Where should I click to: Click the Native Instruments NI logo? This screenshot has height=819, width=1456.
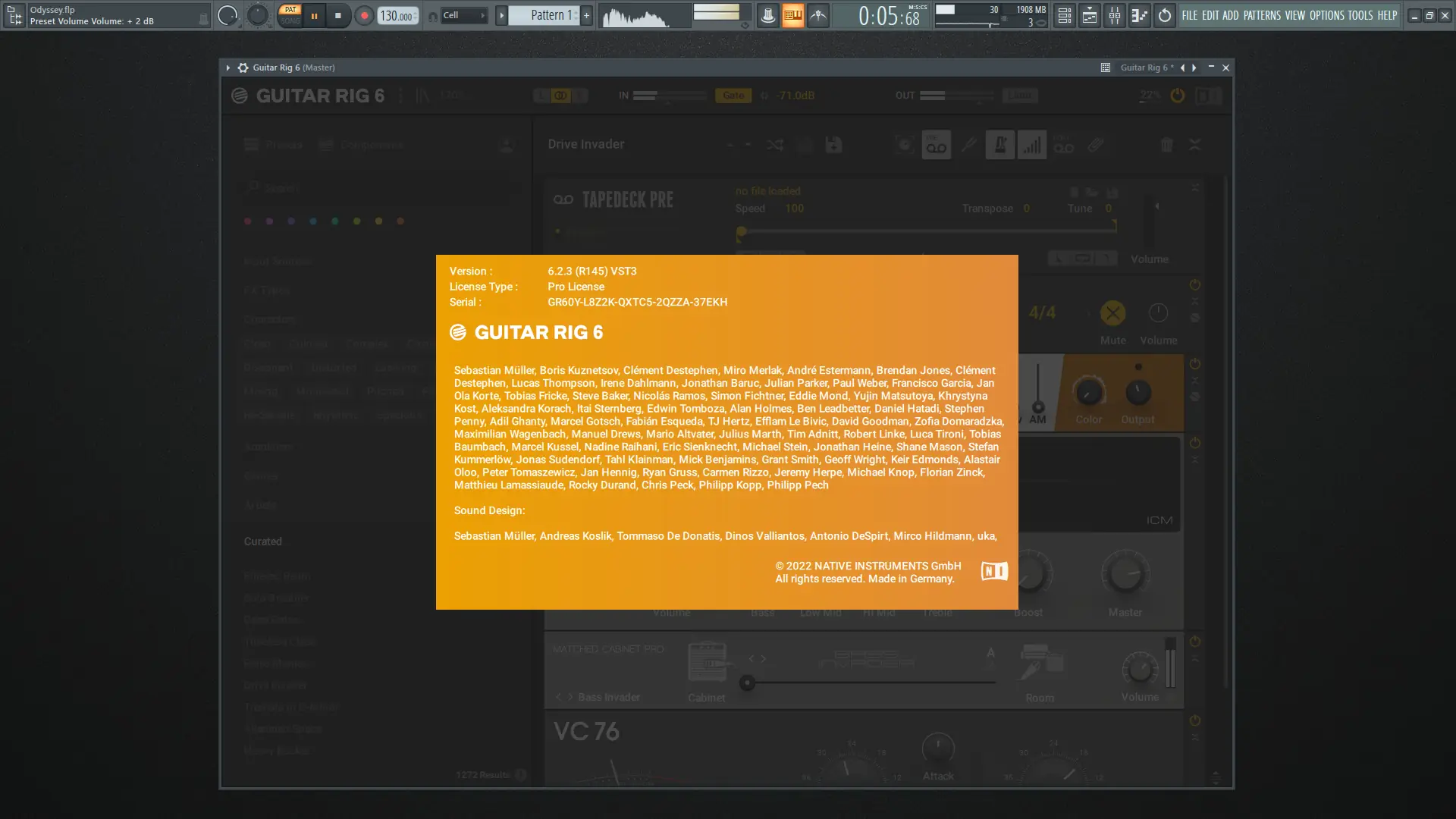tap(994, 571)
